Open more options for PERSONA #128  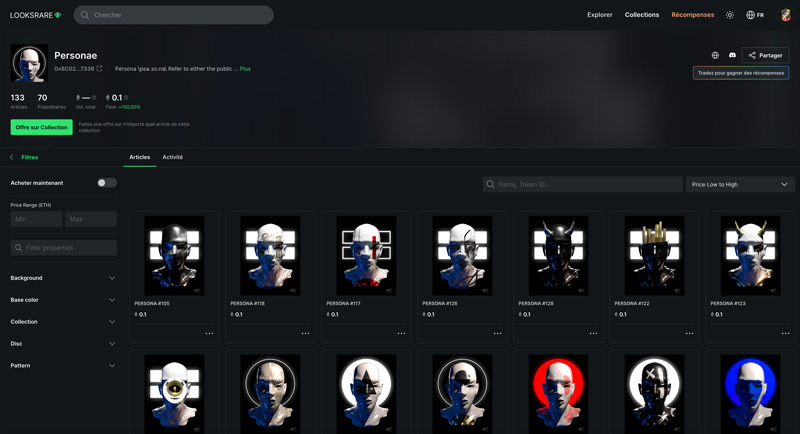pos(593,333)
